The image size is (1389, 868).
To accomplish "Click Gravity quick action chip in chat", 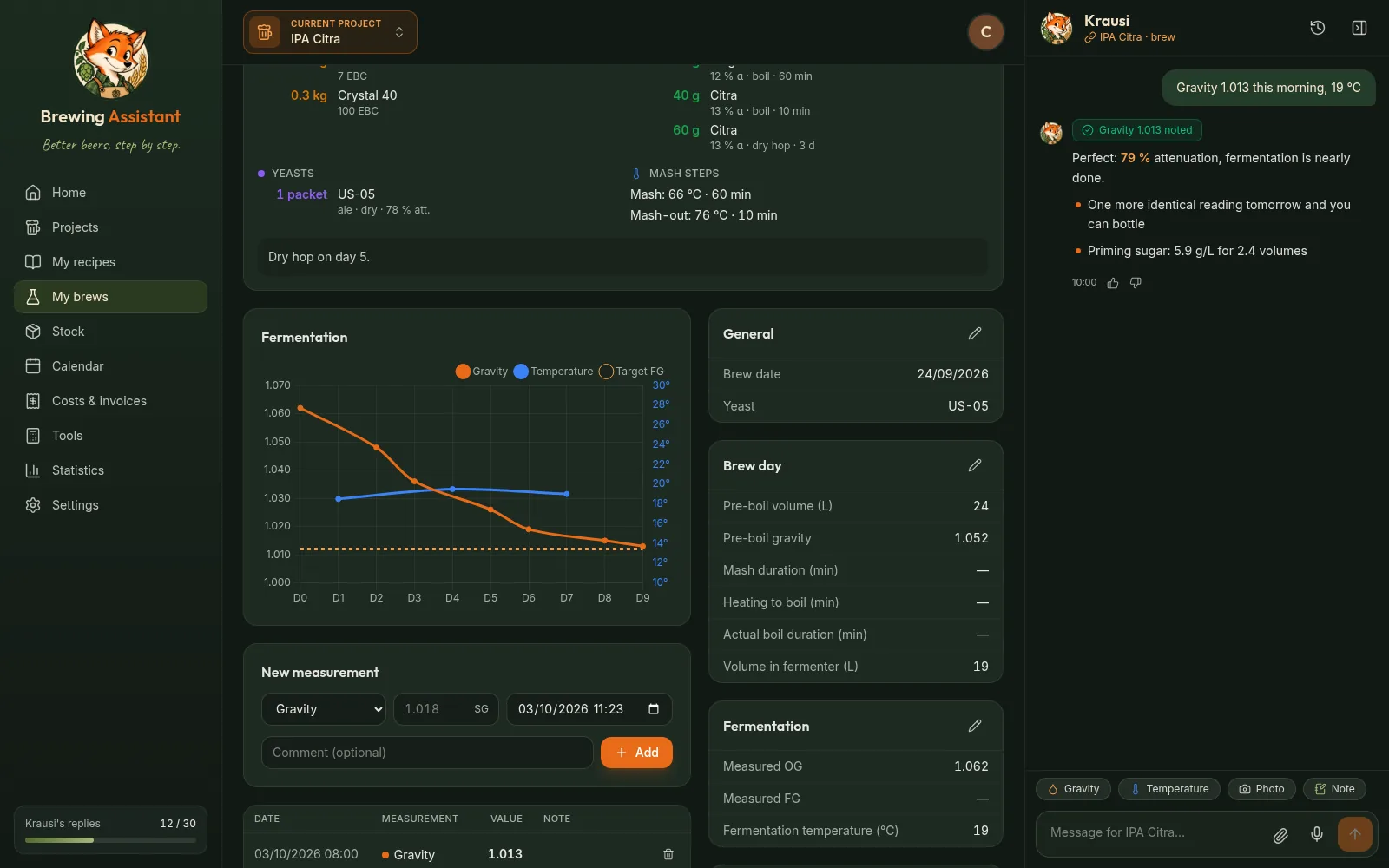I will tap(1073, 789).
